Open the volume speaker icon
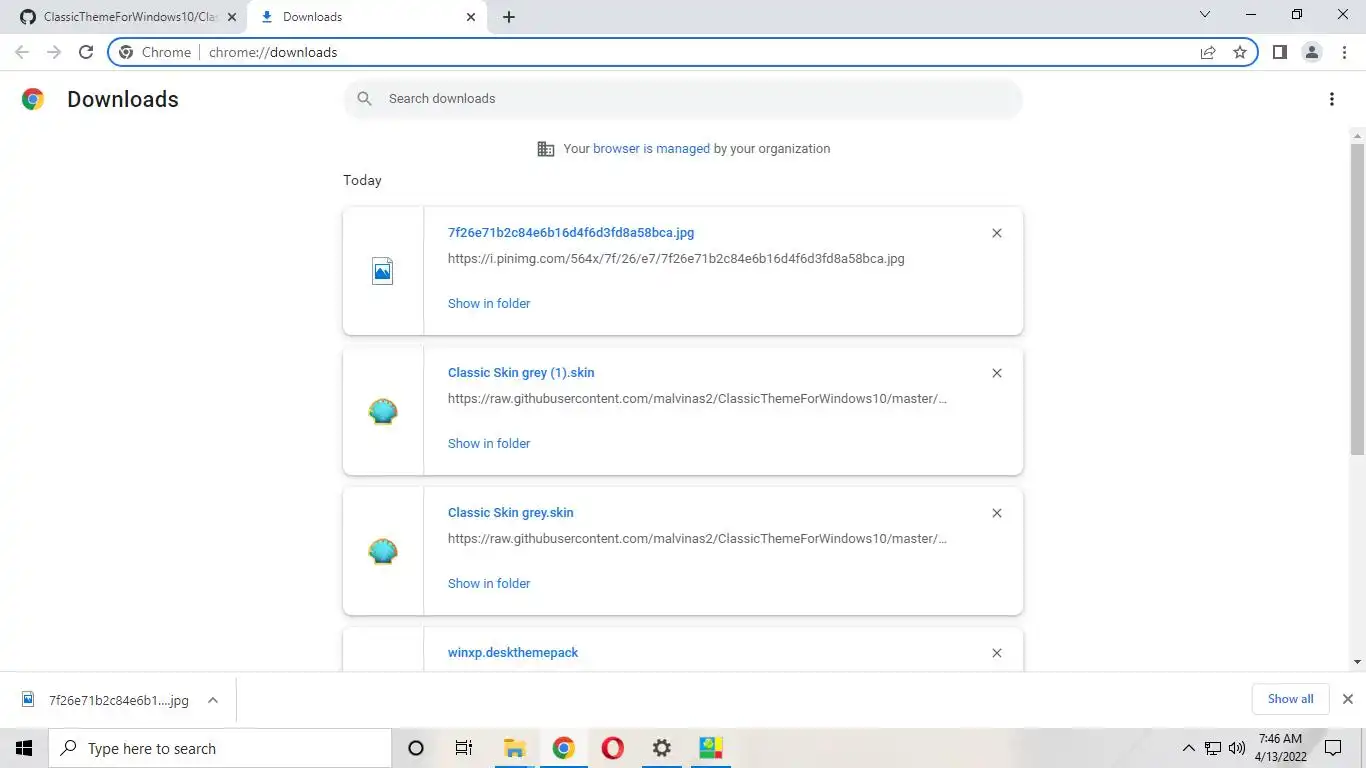Viewport: 1366px width, 768px height. 1237,748
